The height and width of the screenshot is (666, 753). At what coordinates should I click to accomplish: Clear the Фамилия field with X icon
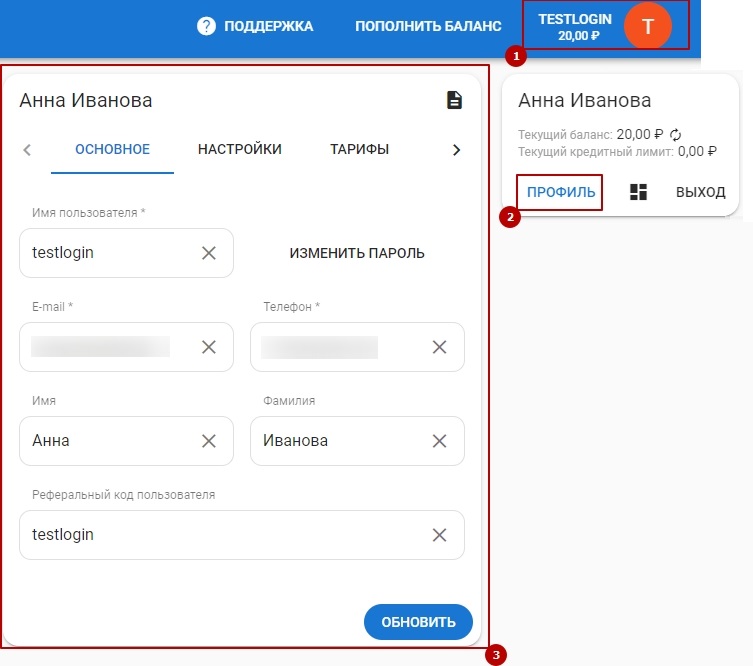tap(439, 441)
